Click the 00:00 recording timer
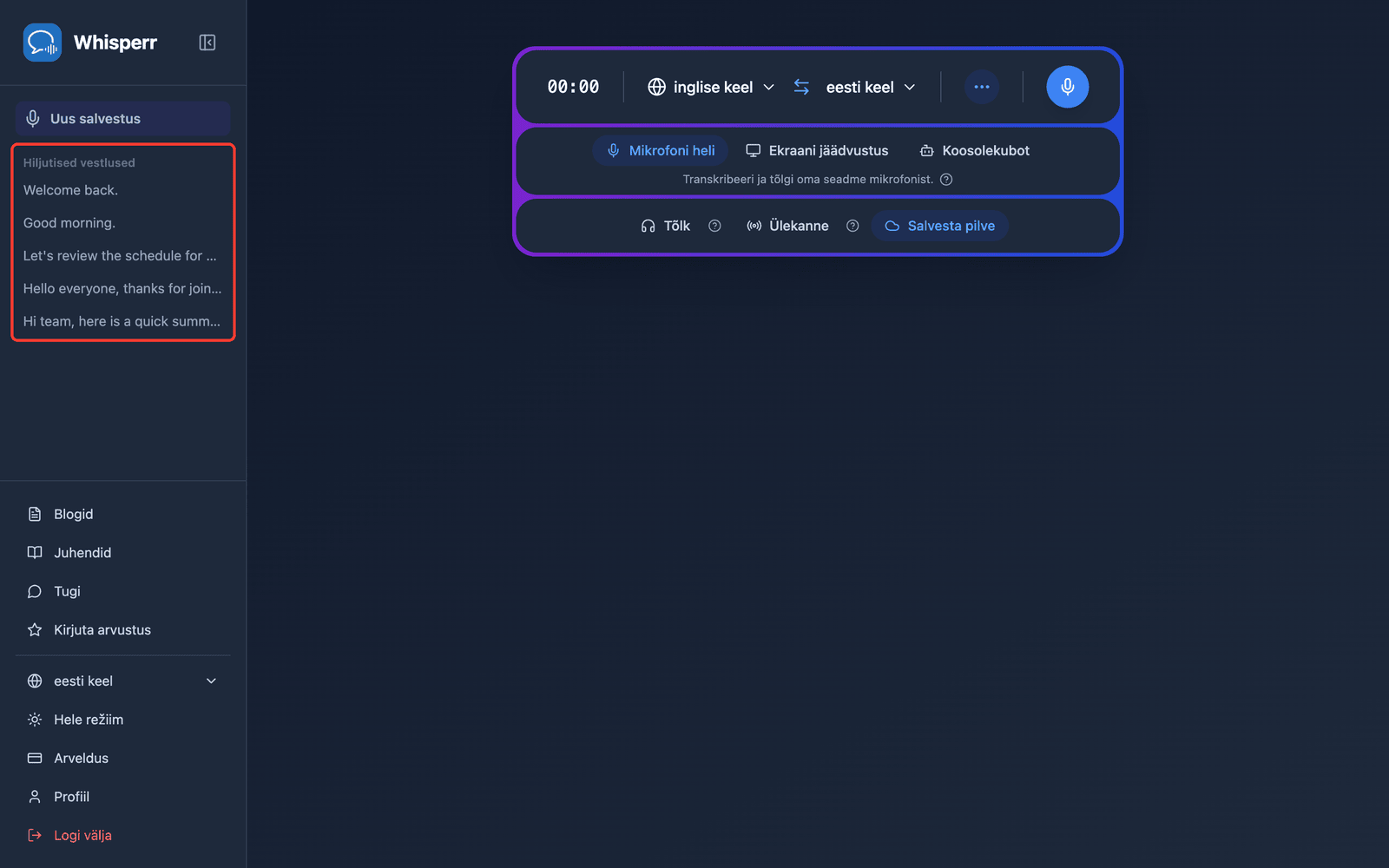1389x868 pixels. (x=573, y=87)
